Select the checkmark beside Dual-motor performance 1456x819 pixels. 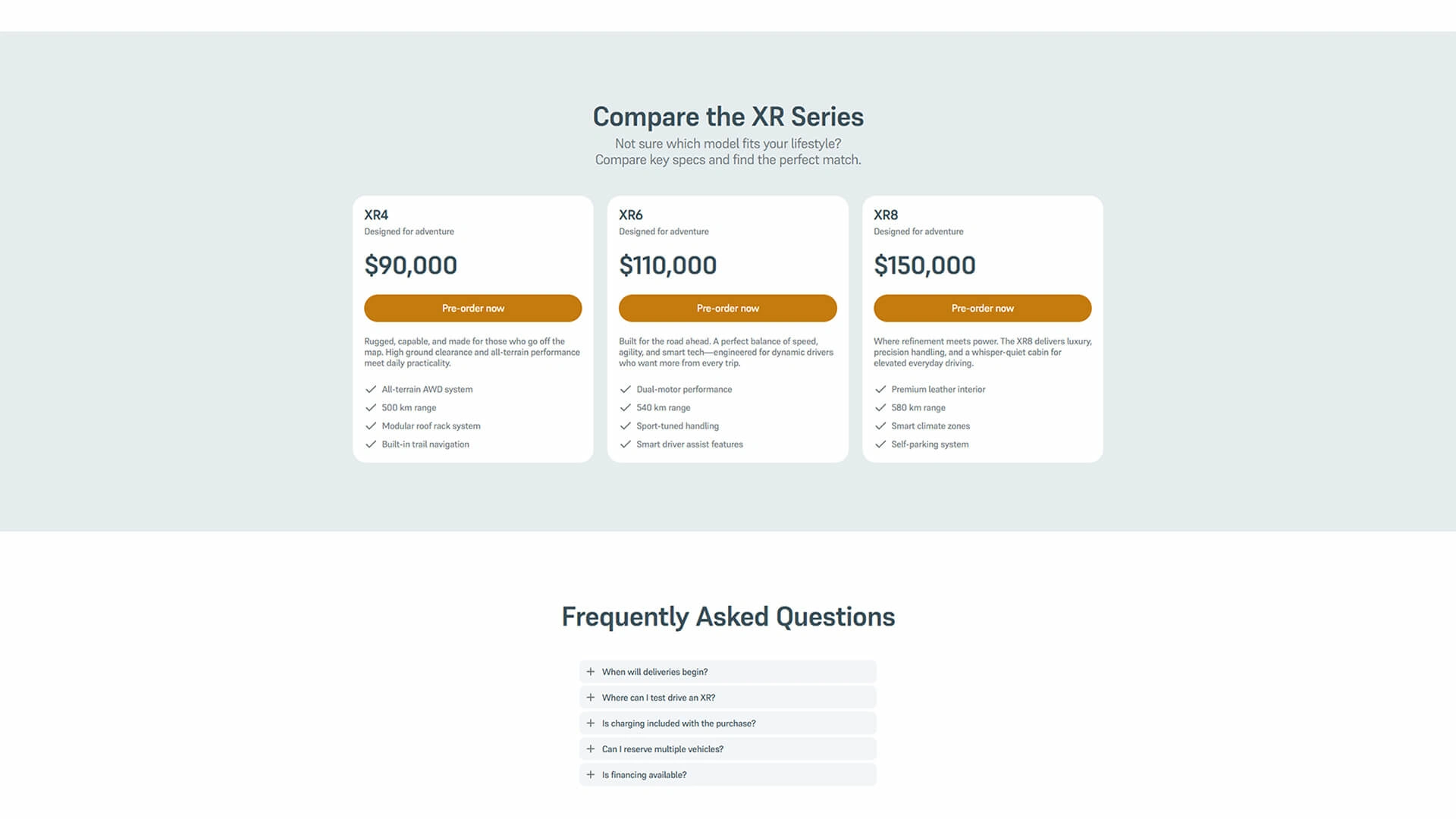[x=626, y=389]
